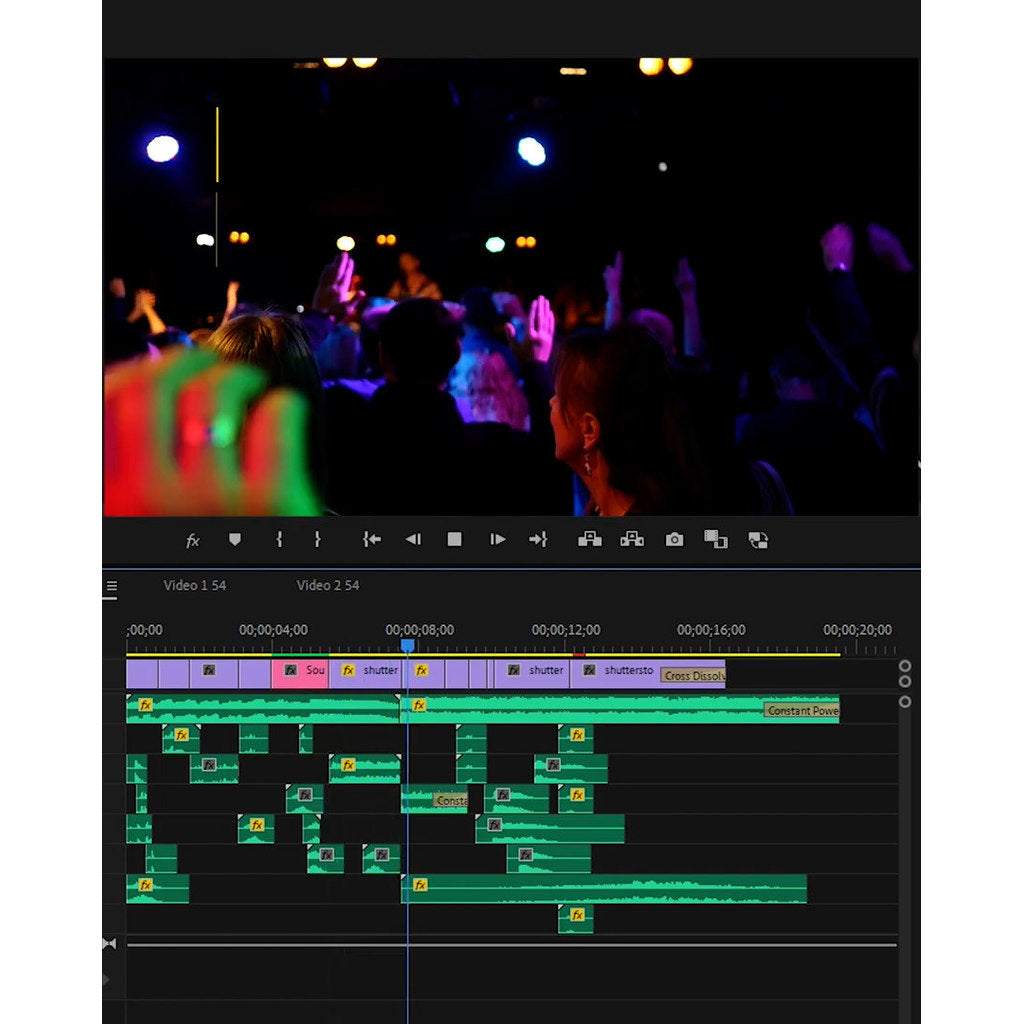Click the blue playhead handle on the ruler
The height and width of the screenshot is (1024, 1024).
(x=408, y=645)
